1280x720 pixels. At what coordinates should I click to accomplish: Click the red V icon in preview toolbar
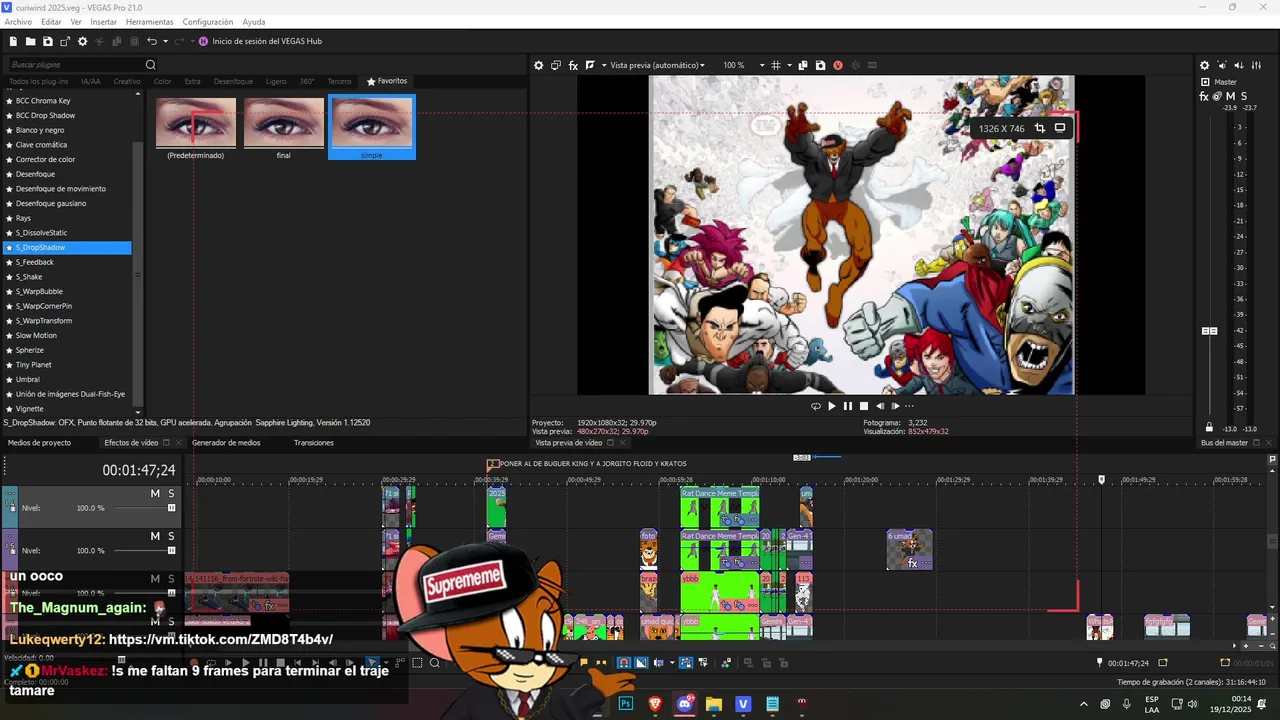(838, 65)
